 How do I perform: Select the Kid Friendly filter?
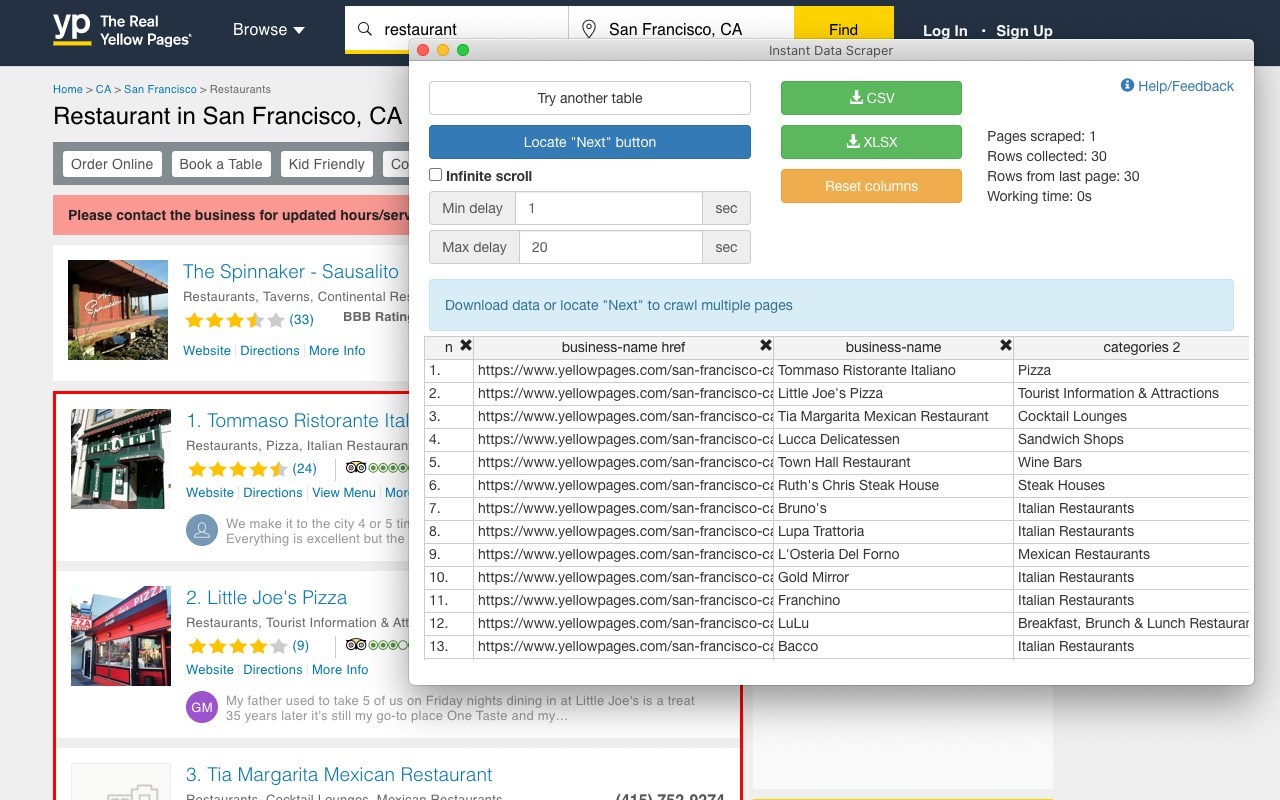coord(326,164)
